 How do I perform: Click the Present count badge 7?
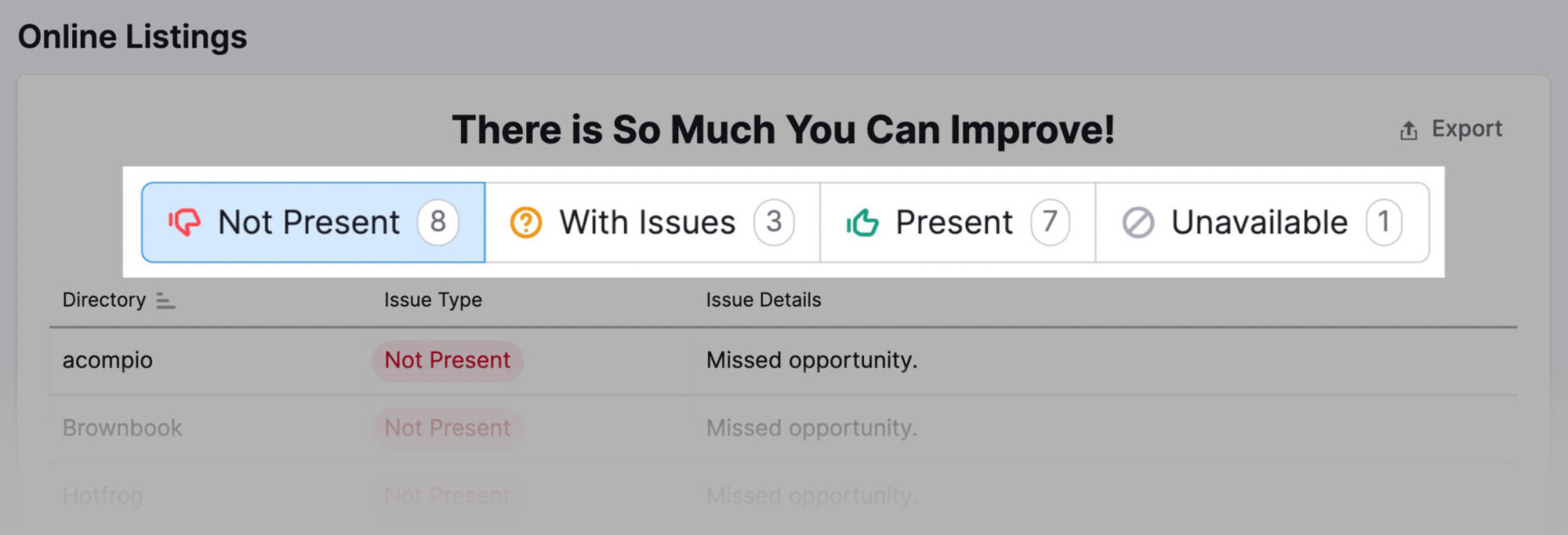pos(1049,222)
